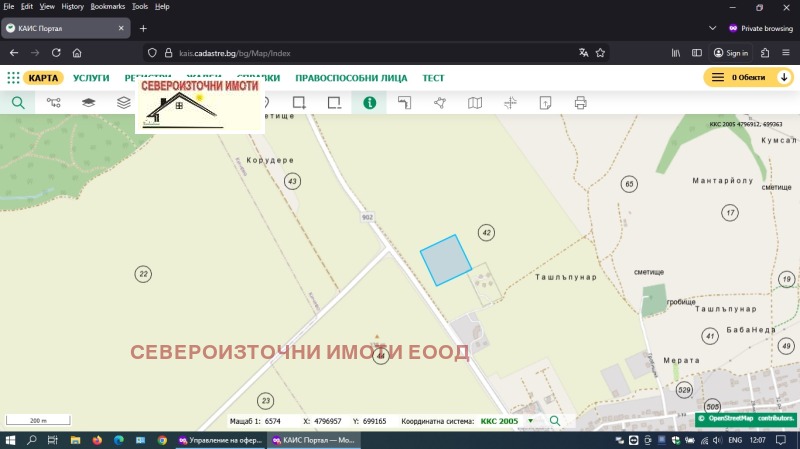Open the Windows notification center
800x449 pixels.
[781, 440]
